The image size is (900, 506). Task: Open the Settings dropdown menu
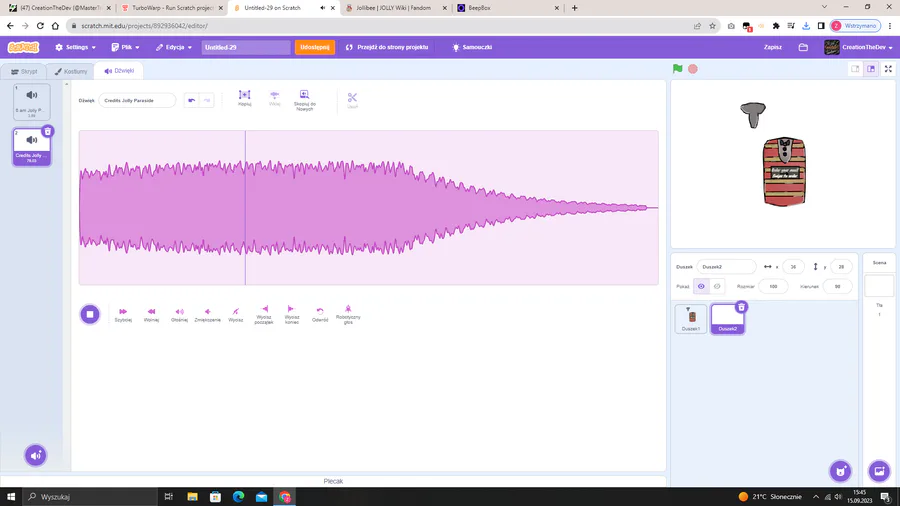75,47
